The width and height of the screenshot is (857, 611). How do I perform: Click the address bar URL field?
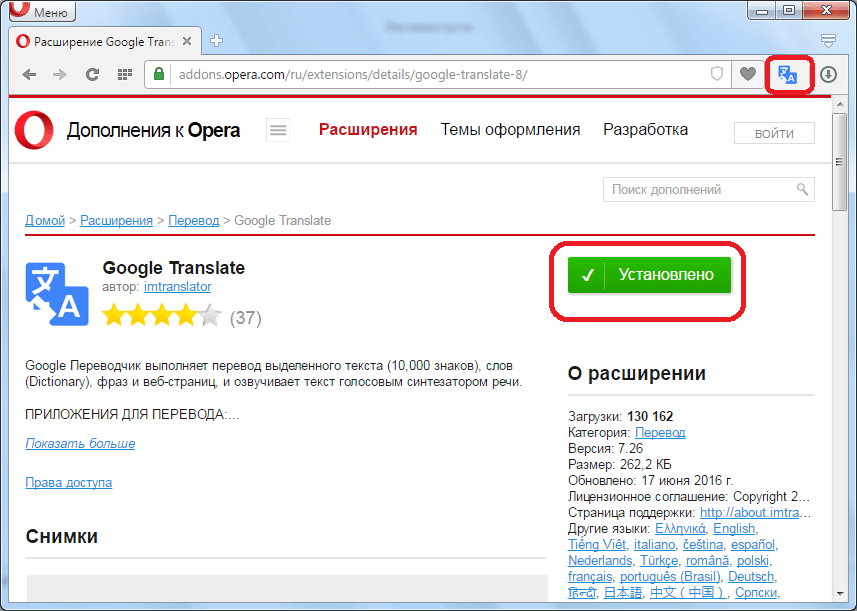[437, 74]
